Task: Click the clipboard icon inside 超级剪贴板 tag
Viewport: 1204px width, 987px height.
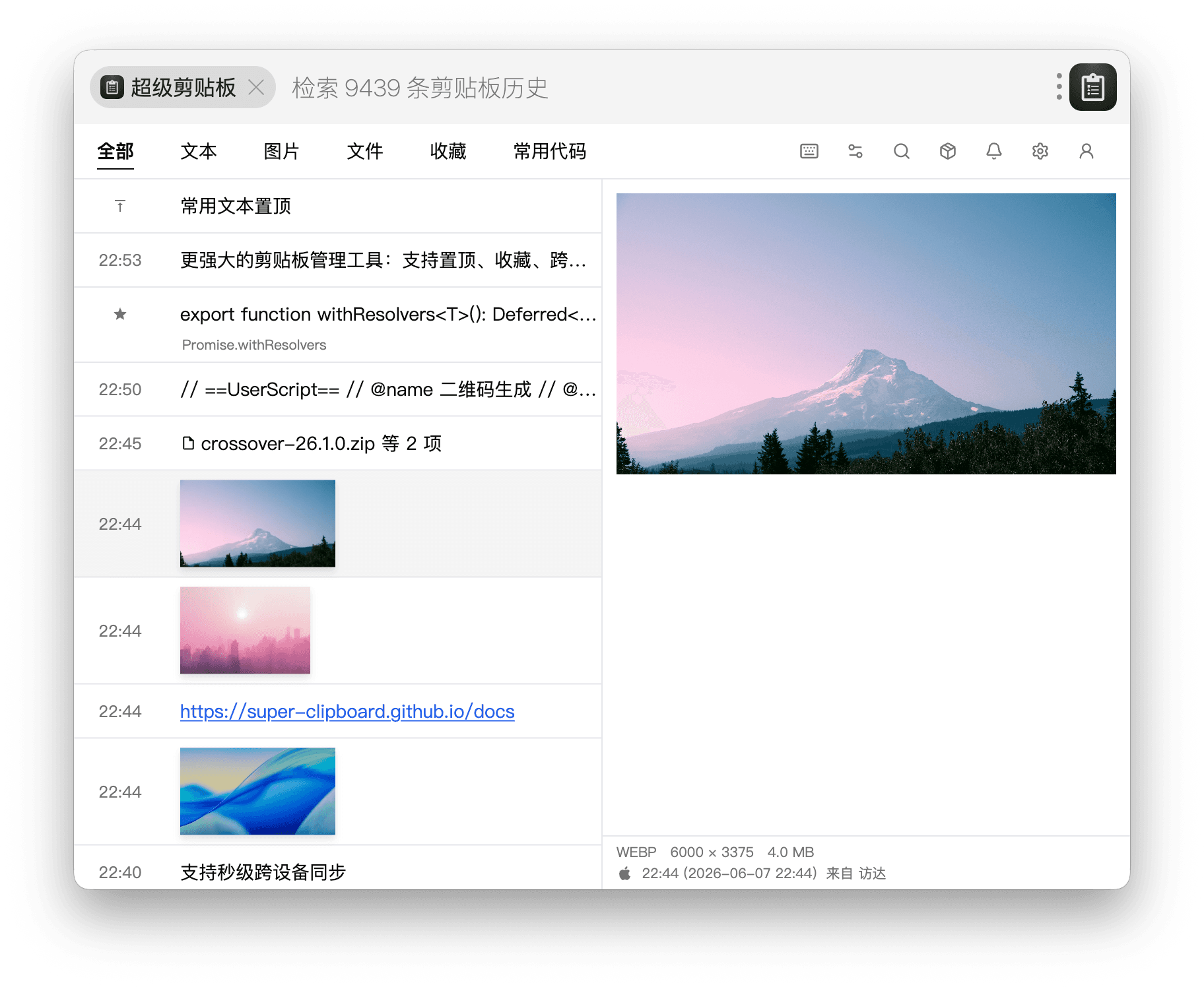Action: (112, 87)
